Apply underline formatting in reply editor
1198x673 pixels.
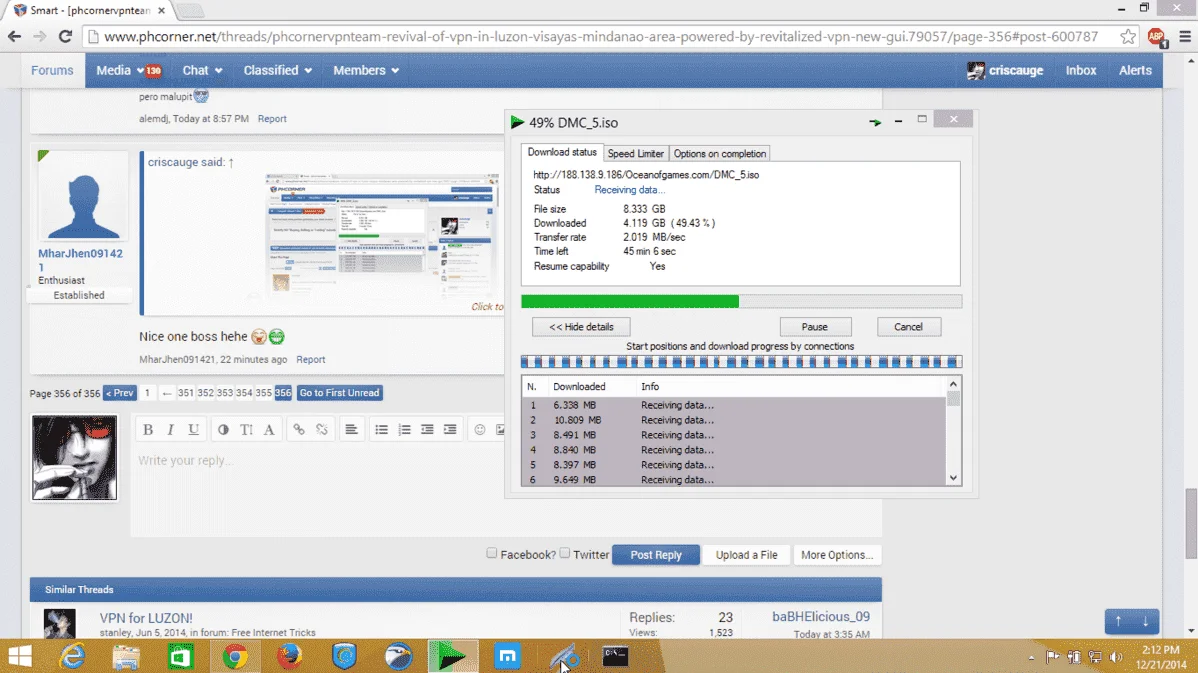[x=193, y=430]
